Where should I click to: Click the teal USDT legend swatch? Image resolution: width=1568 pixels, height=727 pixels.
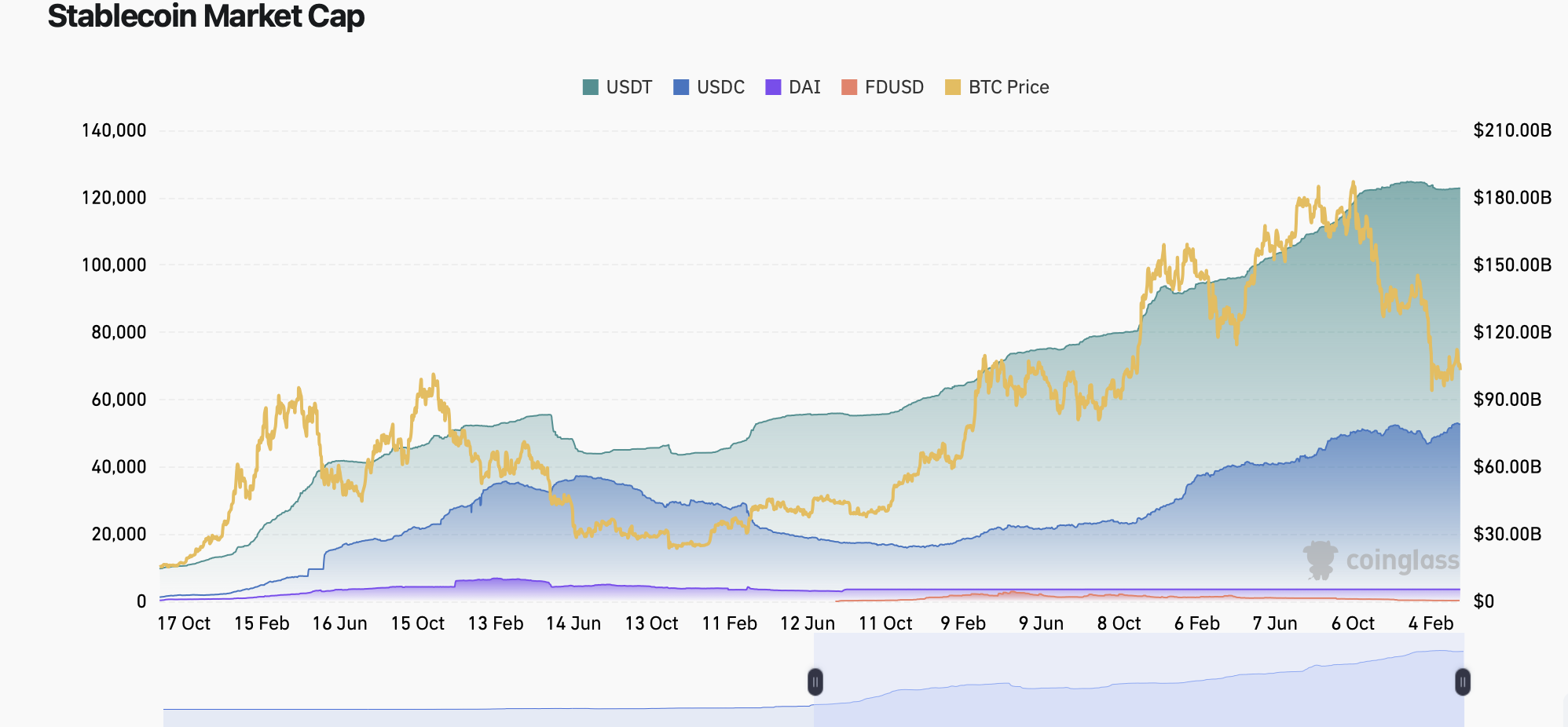[x=589, y=87]
